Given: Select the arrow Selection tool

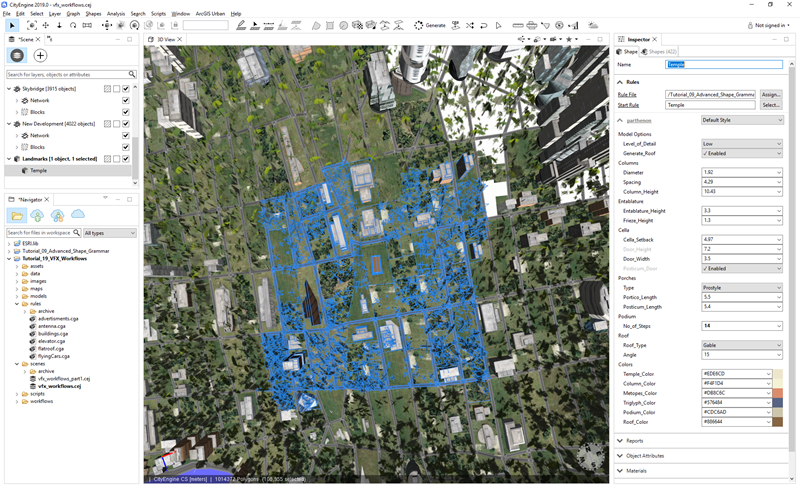Looking at the screenshot, I should tap(12, 25).
